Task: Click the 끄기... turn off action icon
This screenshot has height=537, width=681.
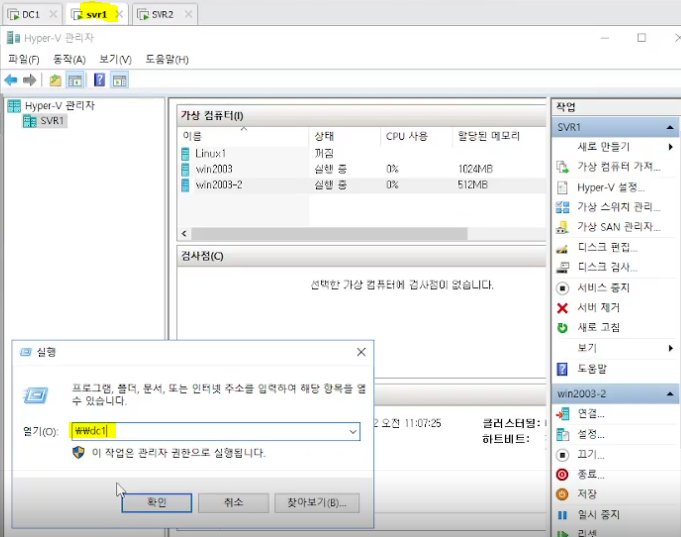Action: [562, 455]
